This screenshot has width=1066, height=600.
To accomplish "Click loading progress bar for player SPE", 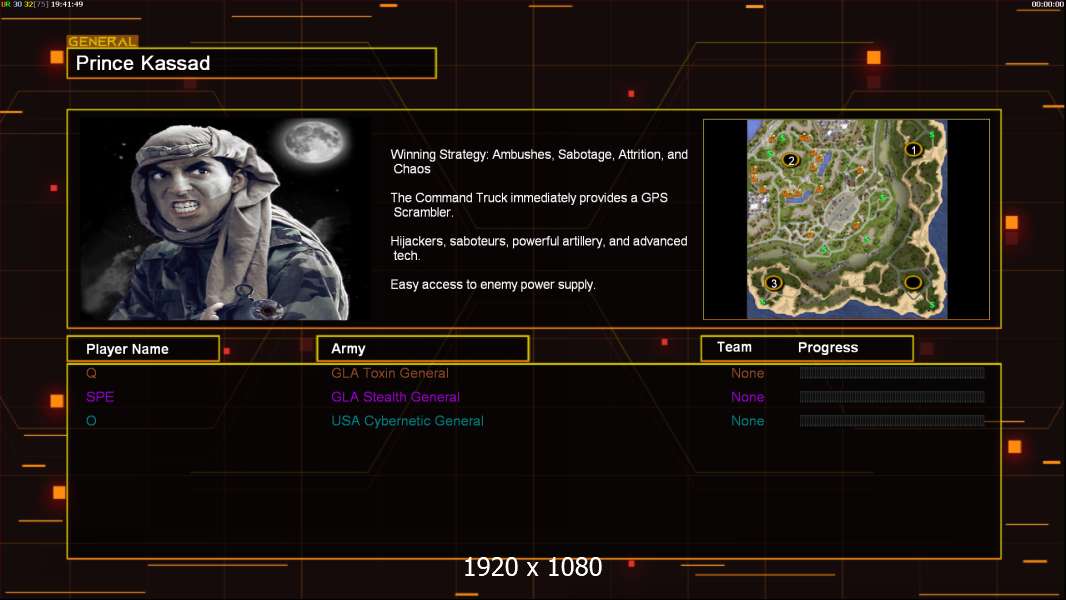I will pyautogui.click(x=892, y=396).
